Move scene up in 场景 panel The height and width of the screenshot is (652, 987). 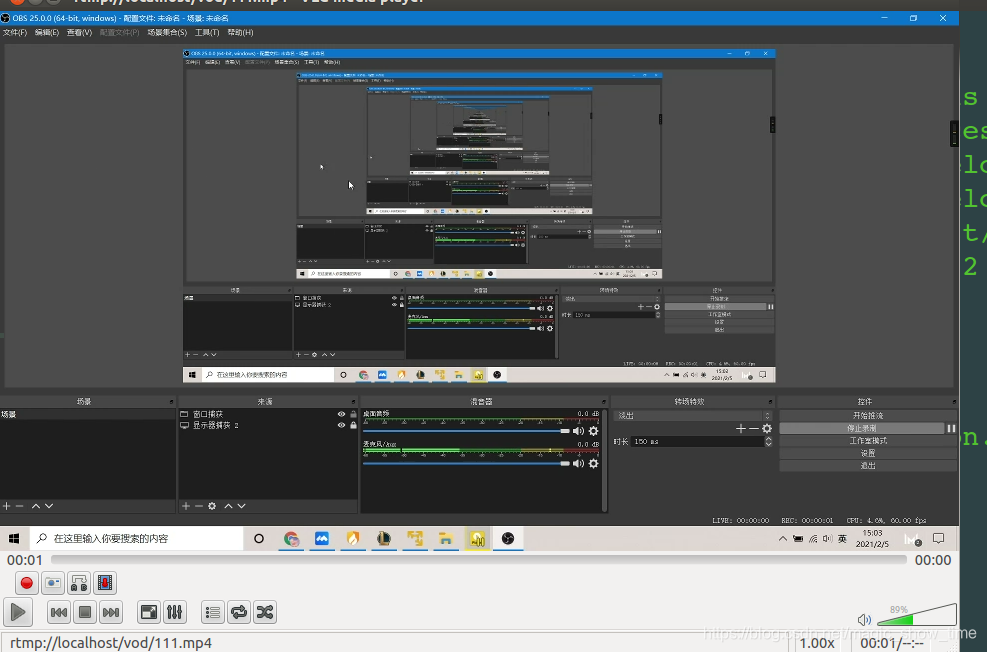click(x=36, y=506)
